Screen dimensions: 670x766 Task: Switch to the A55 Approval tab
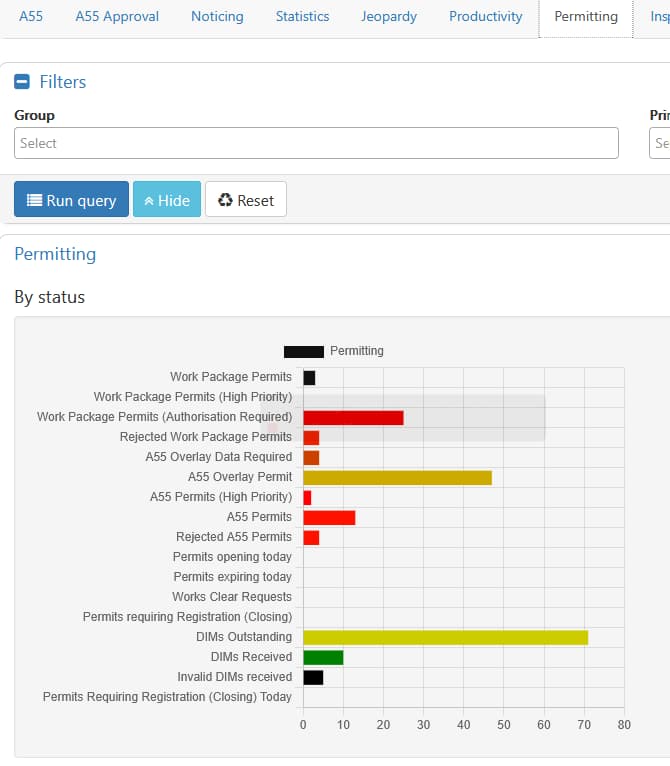click(x=117, y=17)
